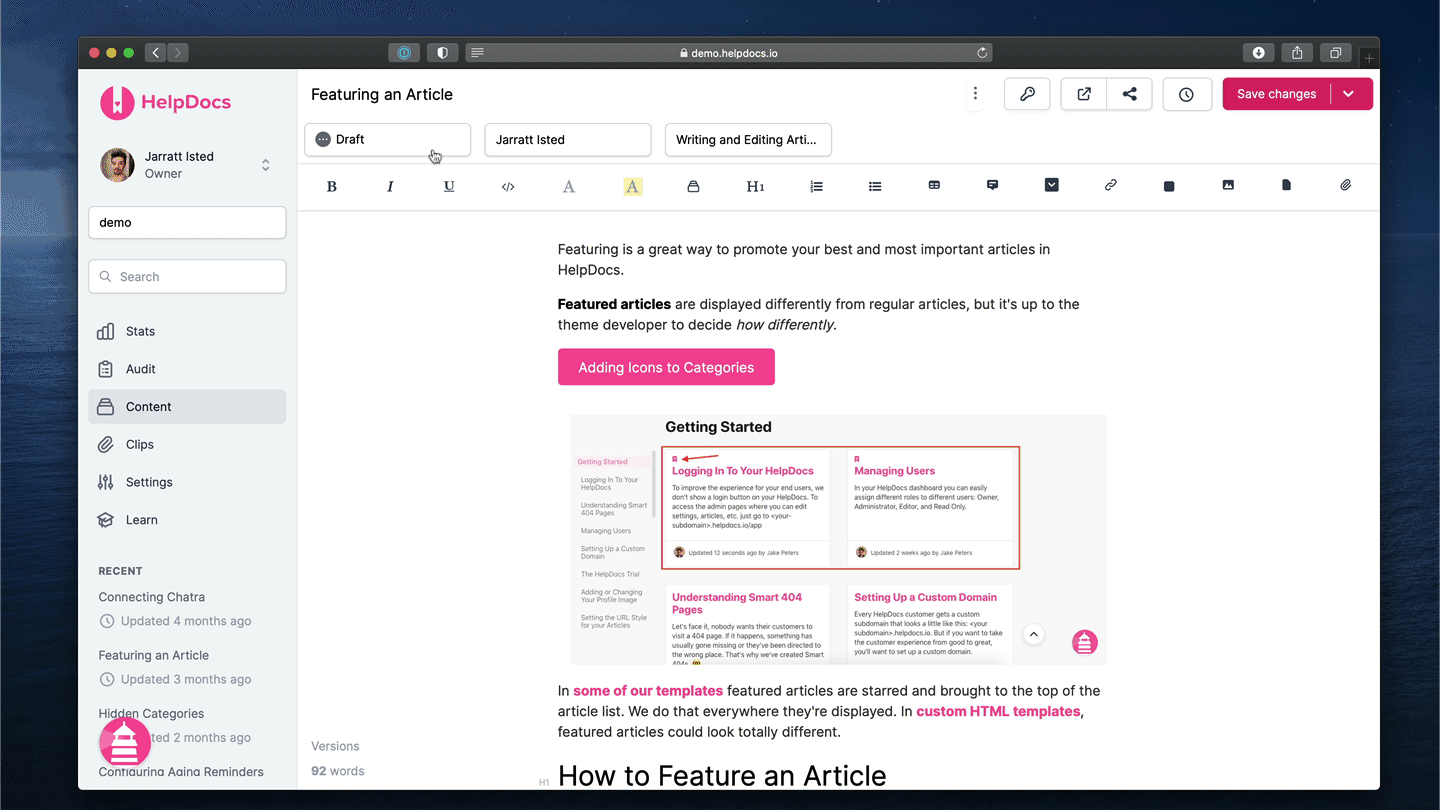Click the demo.helpdocs.io address bar
This screenshot has height=810, width=1440.
pos(728,53)
